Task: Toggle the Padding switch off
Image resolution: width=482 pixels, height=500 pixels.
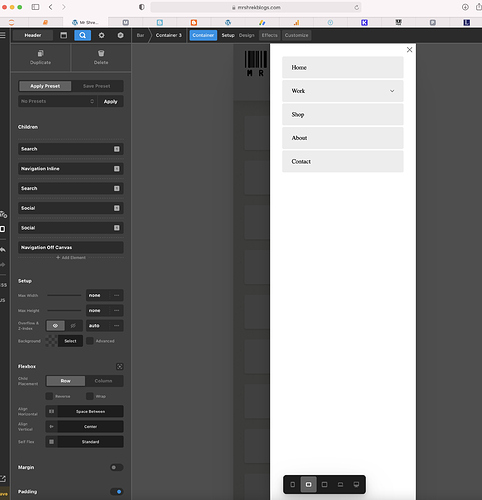Action: tap(117, 492)
